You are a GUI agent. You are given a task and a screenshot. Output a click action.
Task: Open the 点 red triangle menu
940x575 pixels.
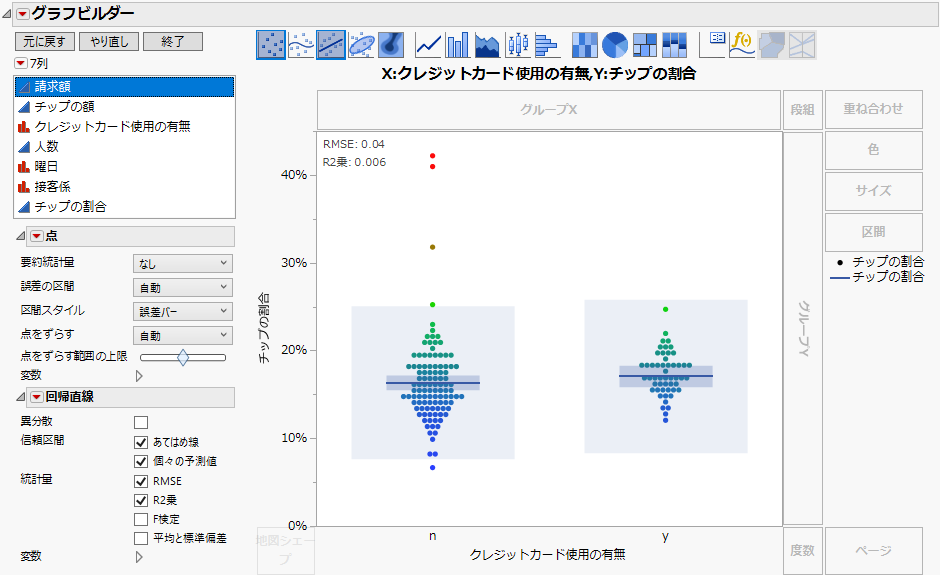click(x=37, y=236)
